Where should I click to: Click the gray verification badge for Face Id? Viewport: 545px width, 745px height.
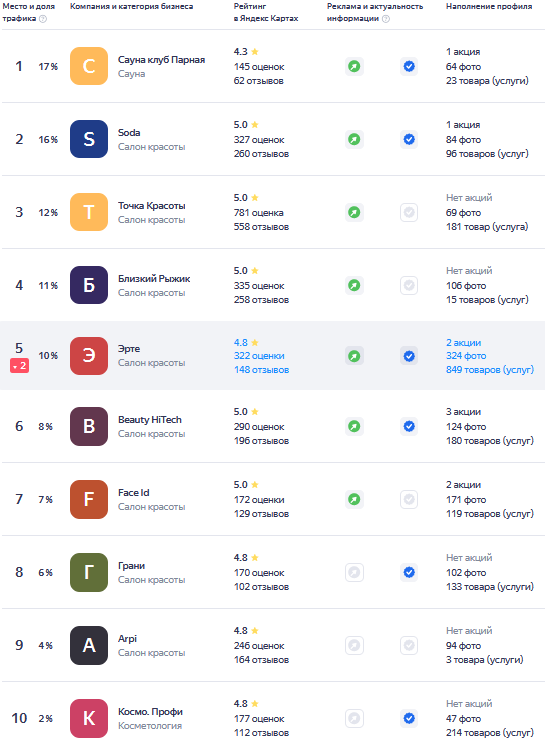(x=409, y=499)
